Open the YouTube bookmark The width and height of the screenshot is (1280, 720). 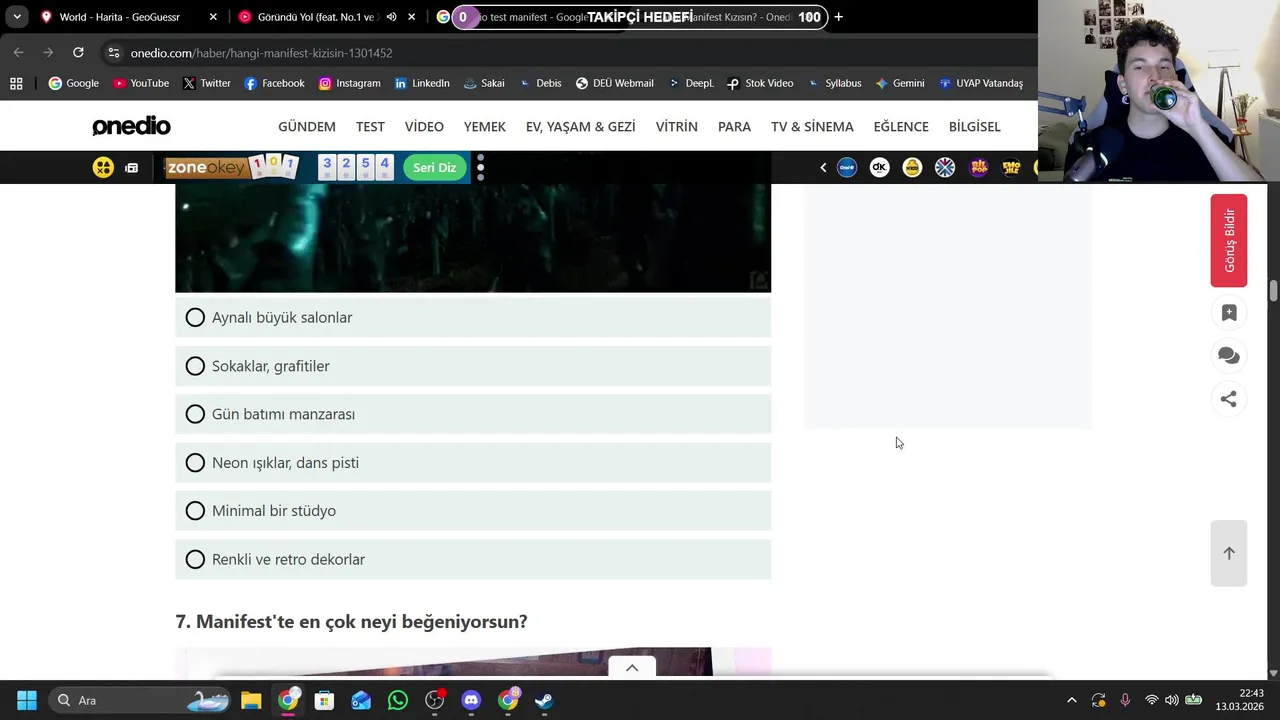point(140,83)
